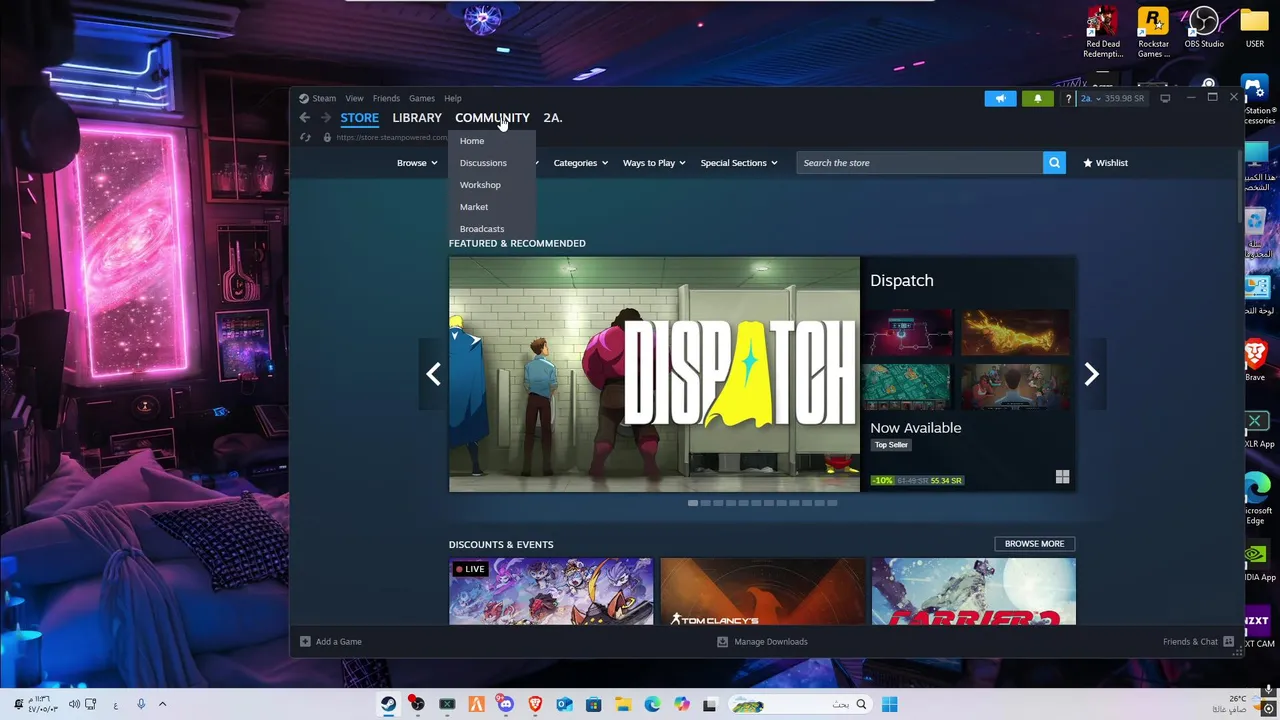Click the Add a Game link

[338, 642]
